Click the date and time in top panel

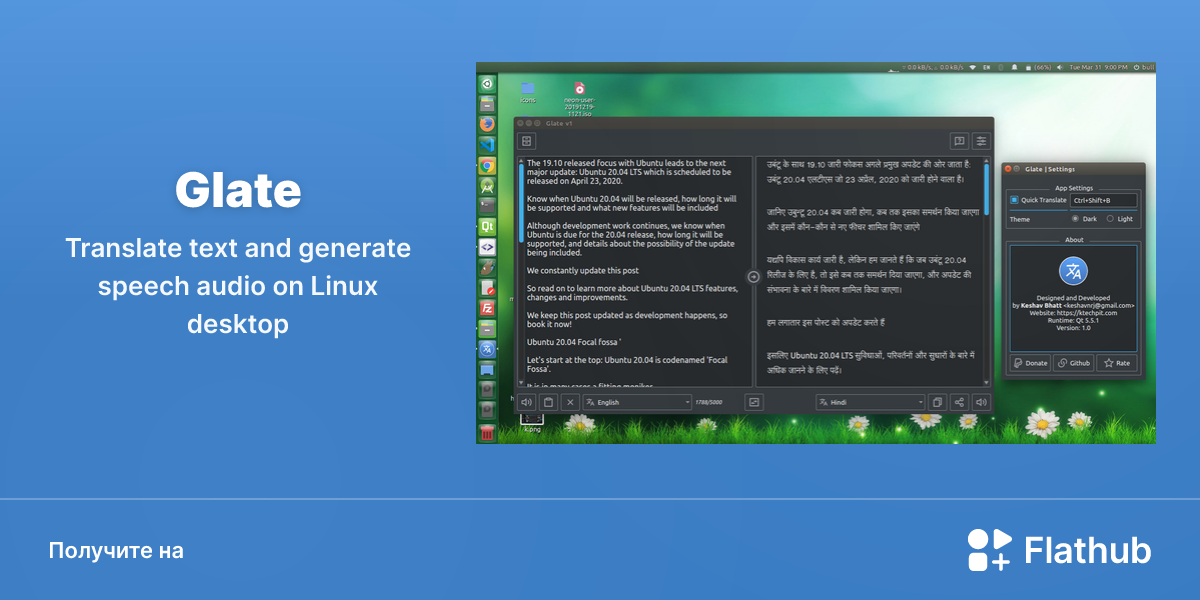pos(1097,67)
